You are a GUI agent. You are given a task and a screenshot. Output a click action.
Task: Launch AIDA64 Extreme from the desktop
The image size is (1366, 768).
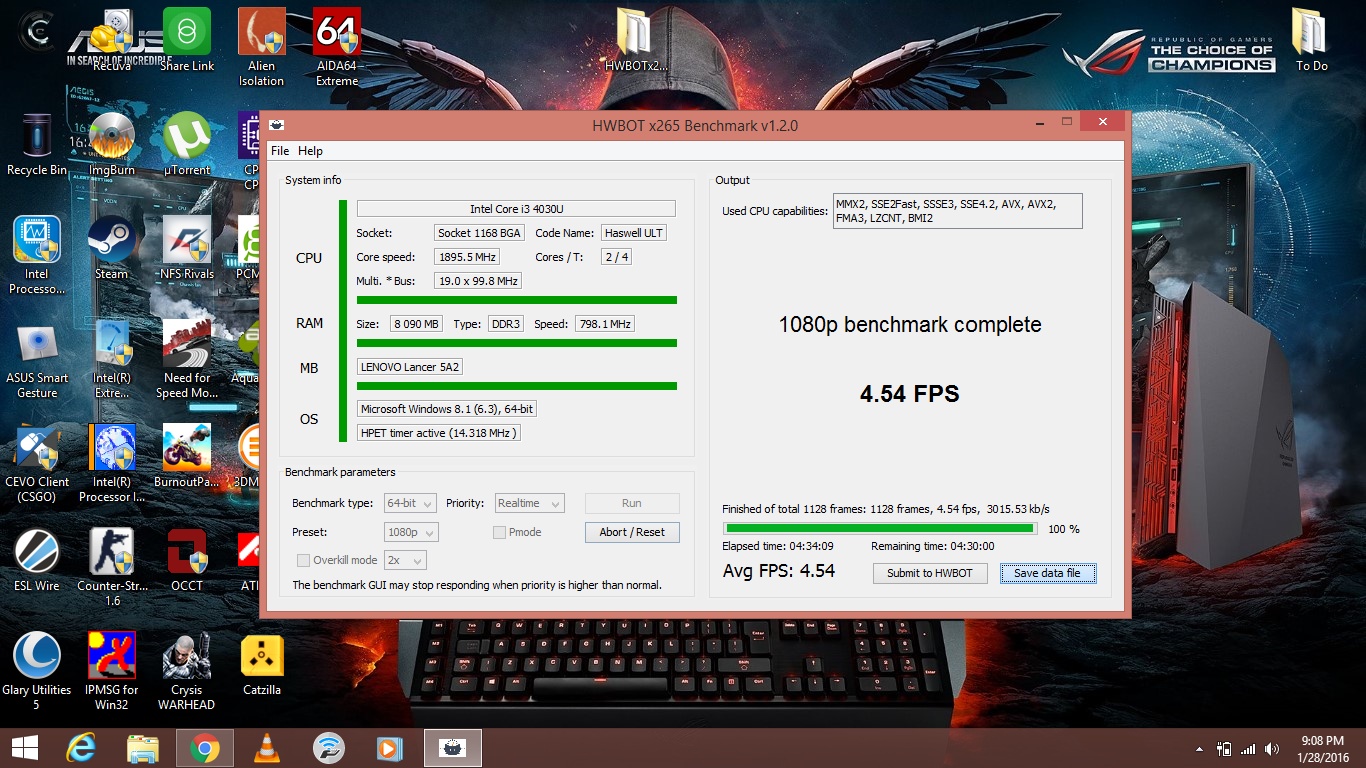pyautogui.click(x=337, y=48)
